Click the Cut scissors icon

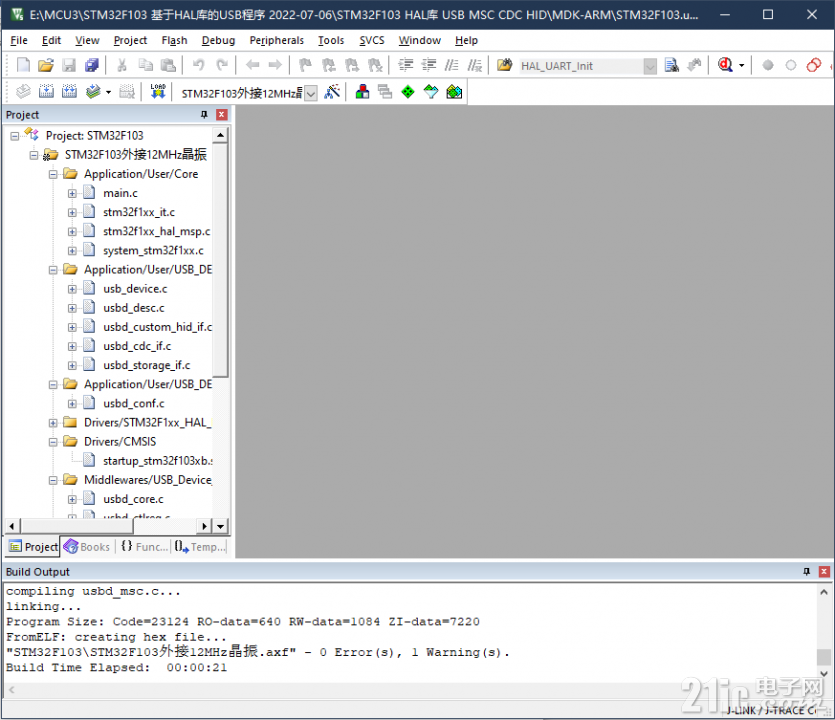(122, 65)
